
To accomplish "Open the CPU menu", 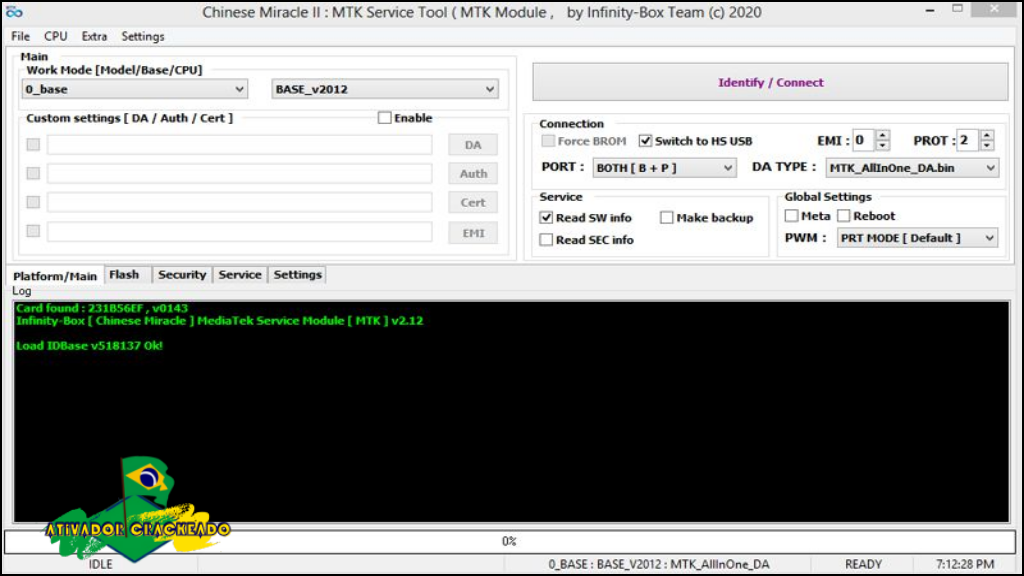I will tap(56, 37).
